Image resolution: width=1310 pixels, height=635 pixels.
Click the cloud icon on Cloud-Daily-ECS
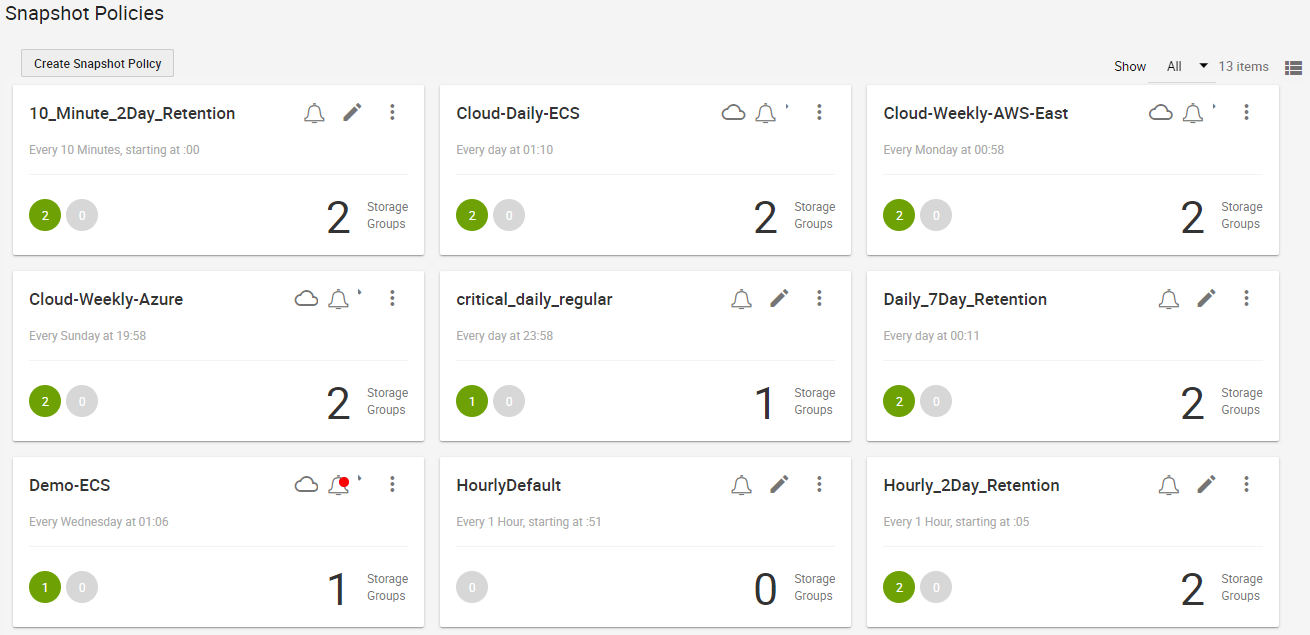[x=733, y=113]
